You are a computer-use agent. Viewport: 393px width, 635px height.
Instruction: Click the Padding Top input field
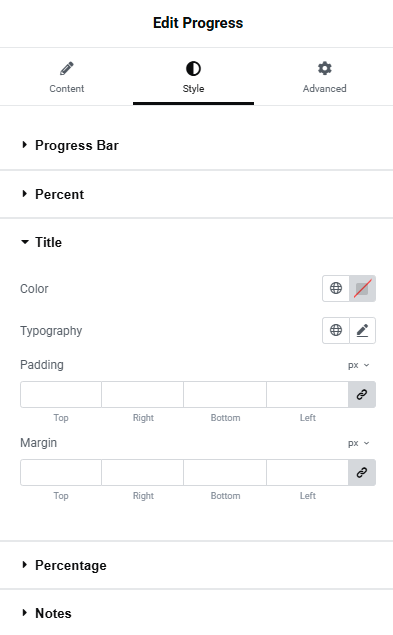pos(61,394)
